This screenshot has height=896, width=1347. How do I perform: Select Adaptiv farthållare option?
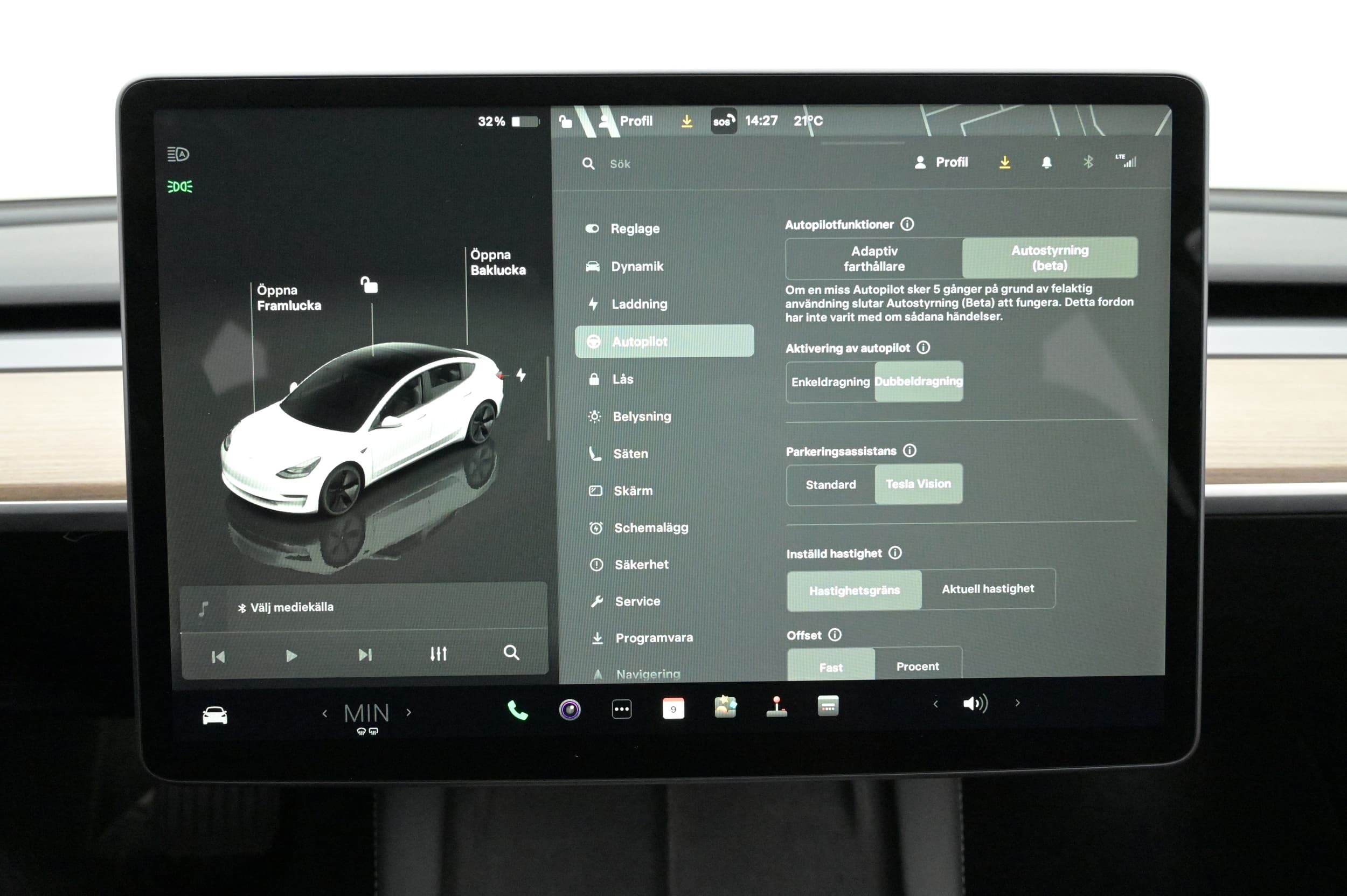874,259
